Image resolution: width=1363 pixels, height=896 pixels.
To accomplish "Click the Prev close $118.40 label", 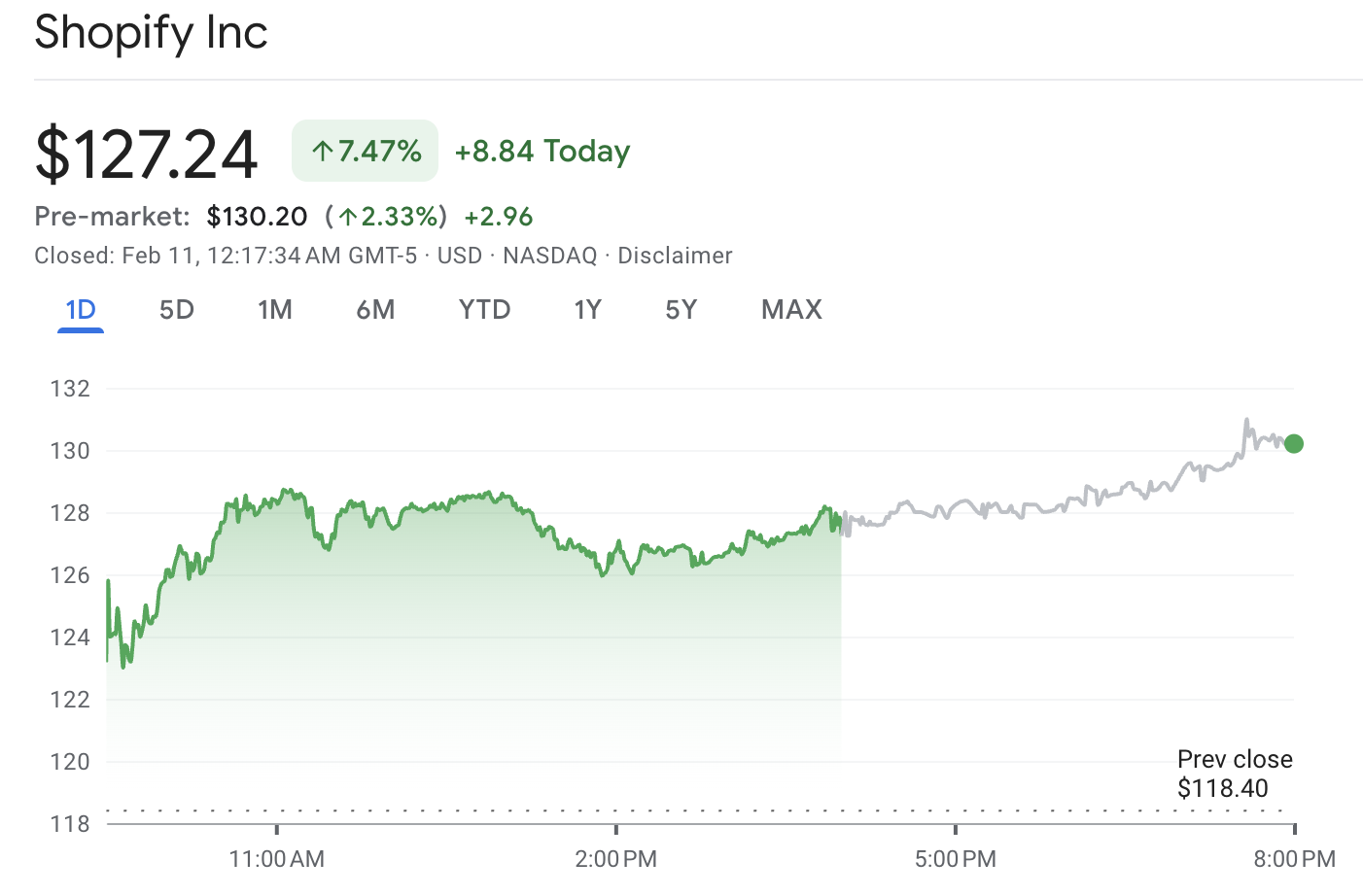I will pos(1235,773).
